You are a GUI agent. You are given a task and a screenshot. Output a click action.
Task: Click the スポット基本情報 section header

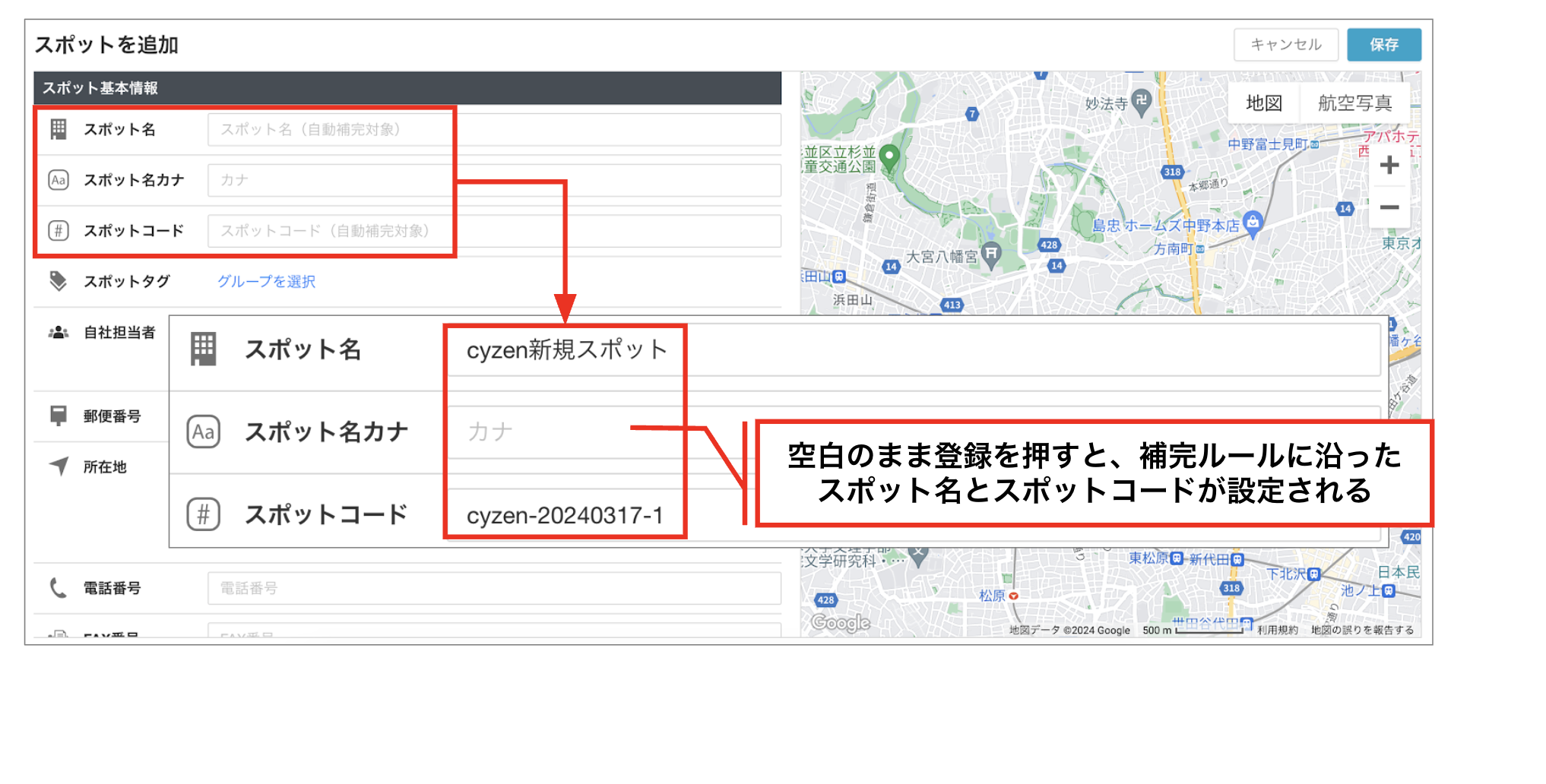407,88
